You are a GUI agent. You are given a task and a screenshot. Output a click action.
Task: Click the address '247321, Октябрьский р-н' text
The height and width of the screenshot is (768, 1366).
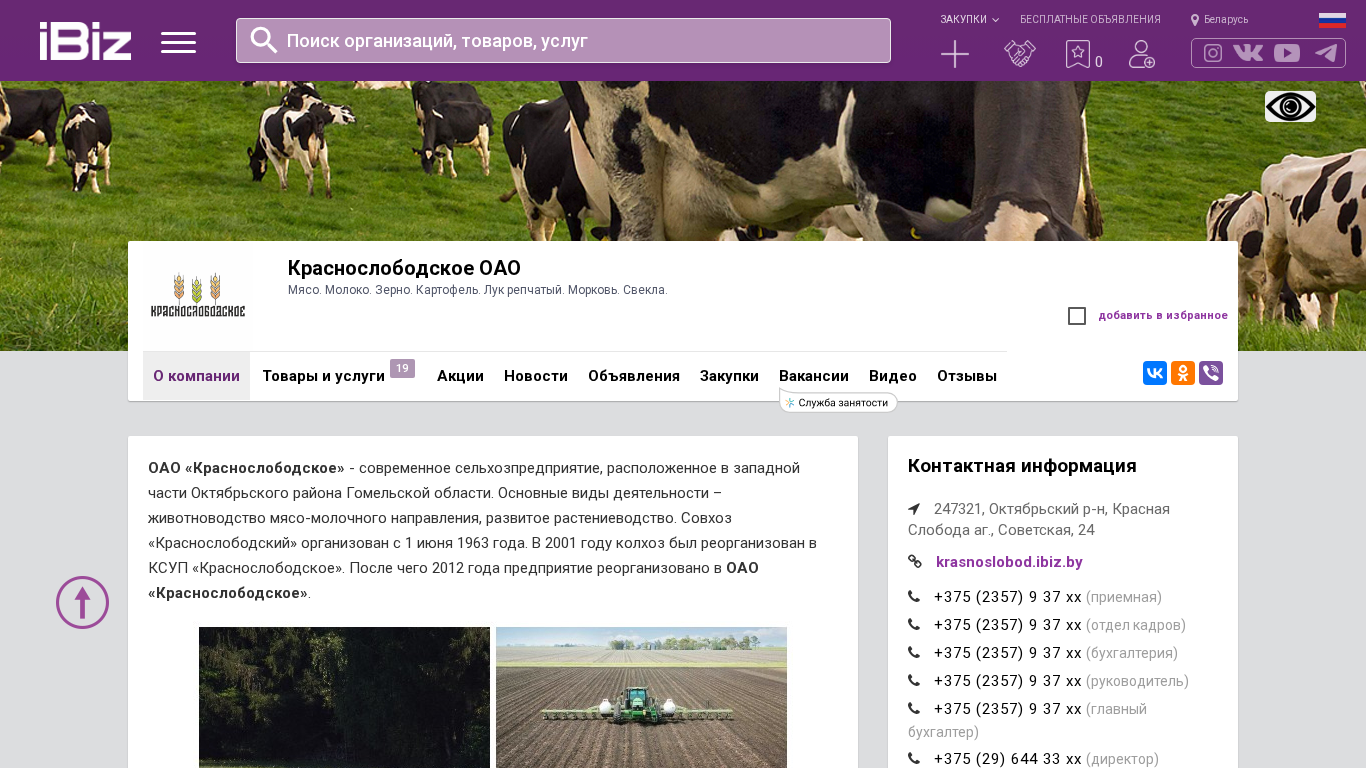[x=1039, y=519]
